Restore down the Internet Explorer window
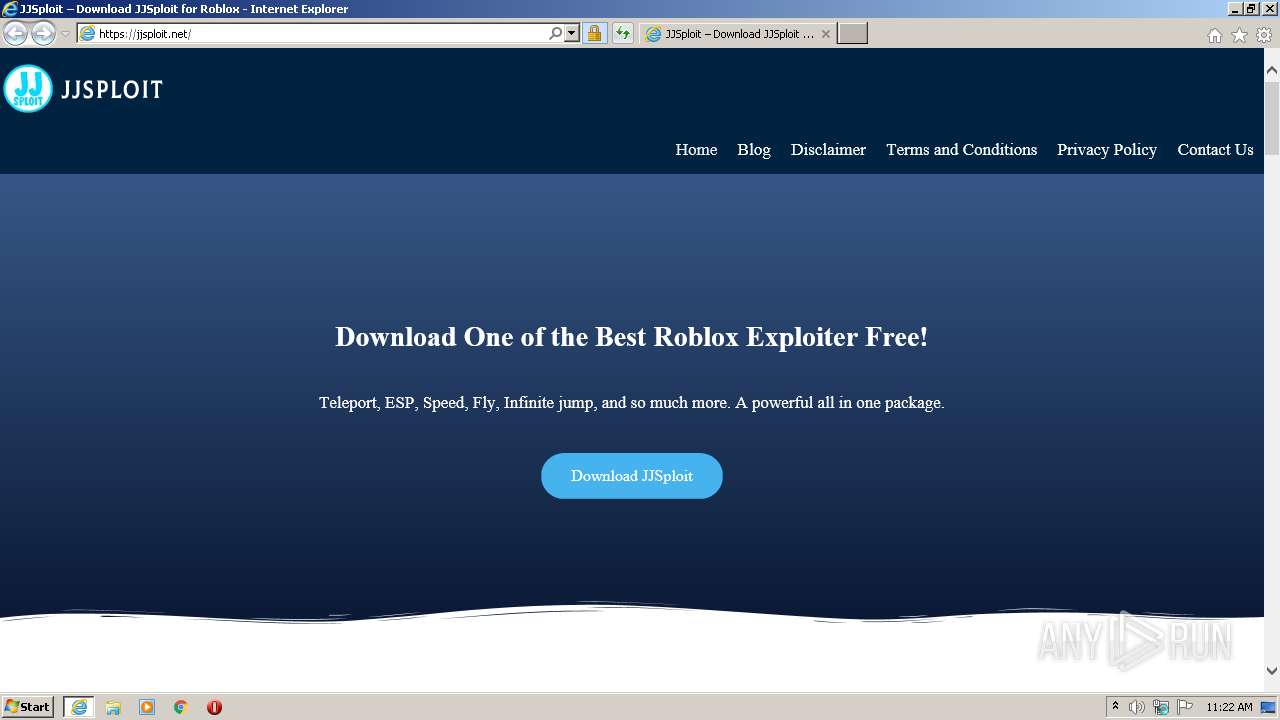 (1252, 8)
